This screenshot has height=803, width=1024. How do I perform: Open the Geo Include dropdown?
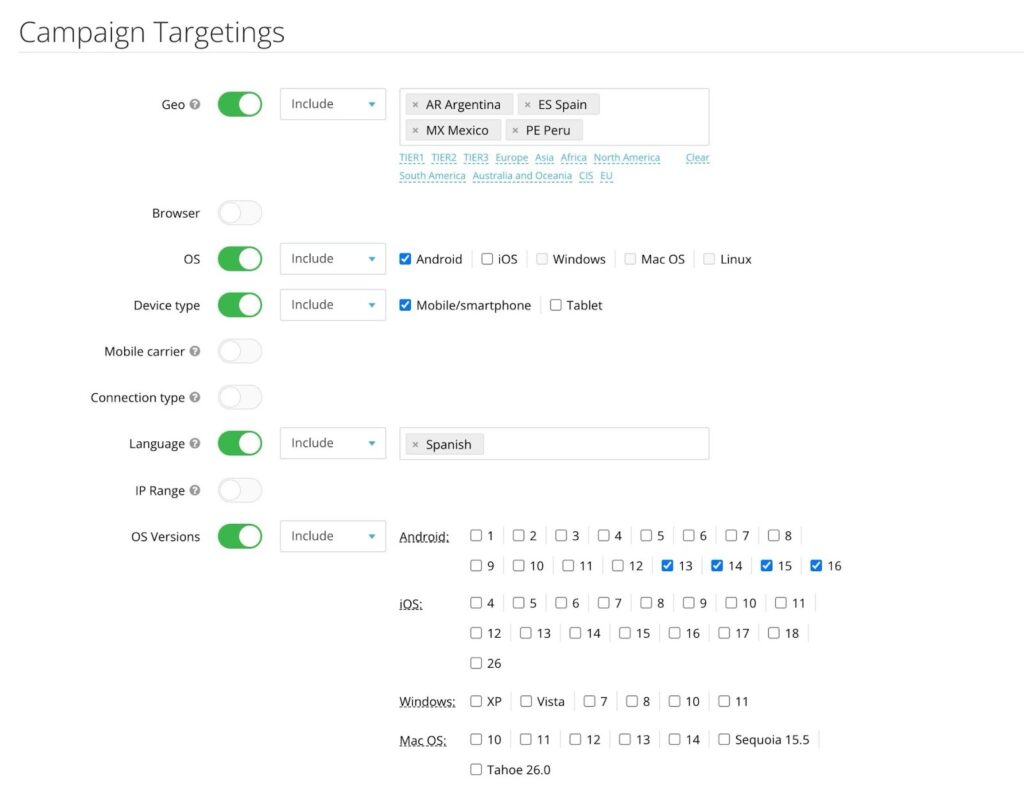pyautogui.click(x=332, y=104)
